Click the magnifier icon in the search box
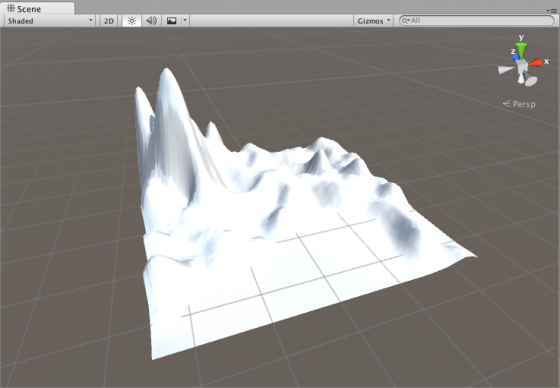The image size is (560, 388). point(405,21)
